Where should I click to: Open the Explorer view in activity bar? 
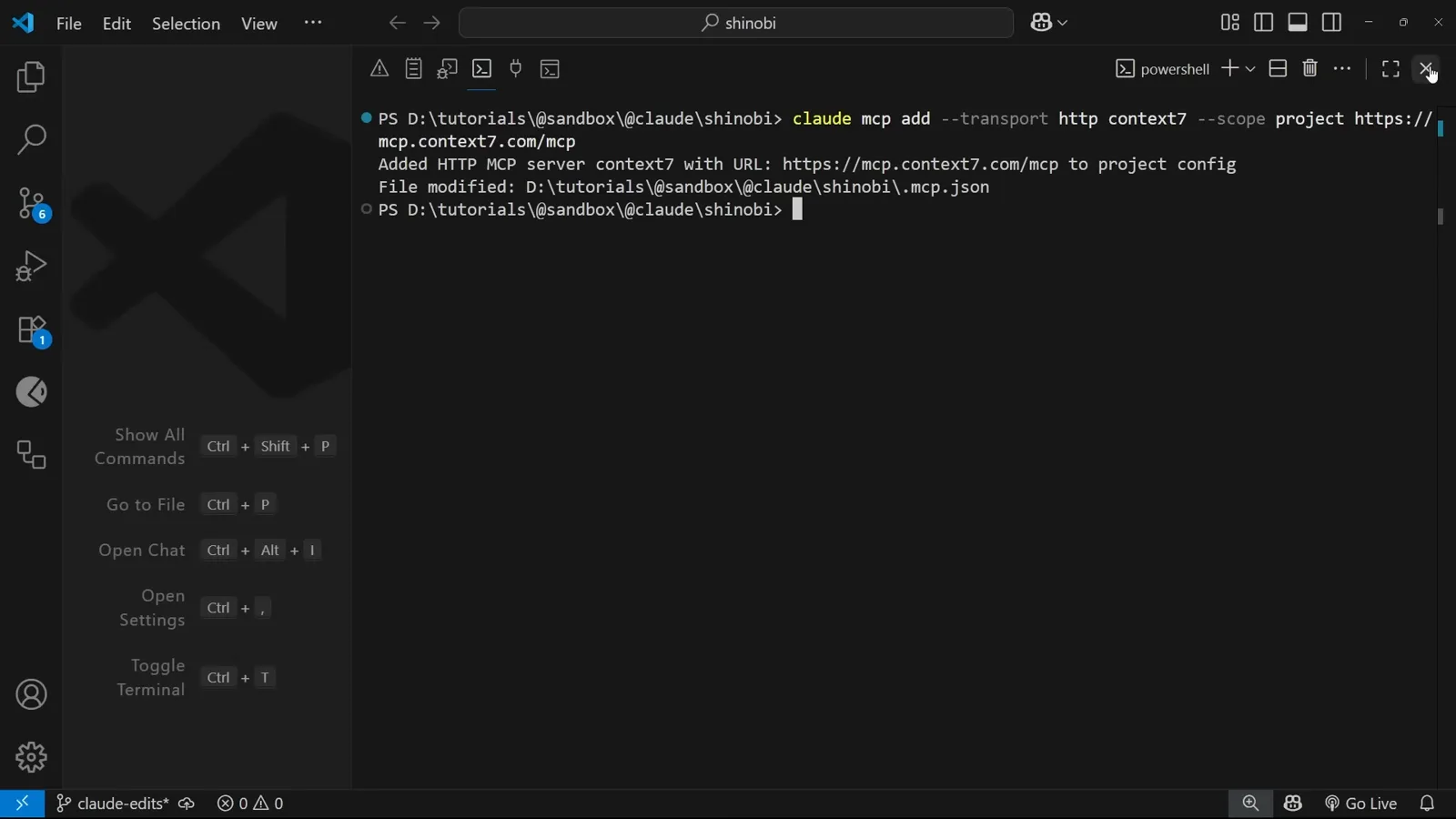tap(31, 77)
